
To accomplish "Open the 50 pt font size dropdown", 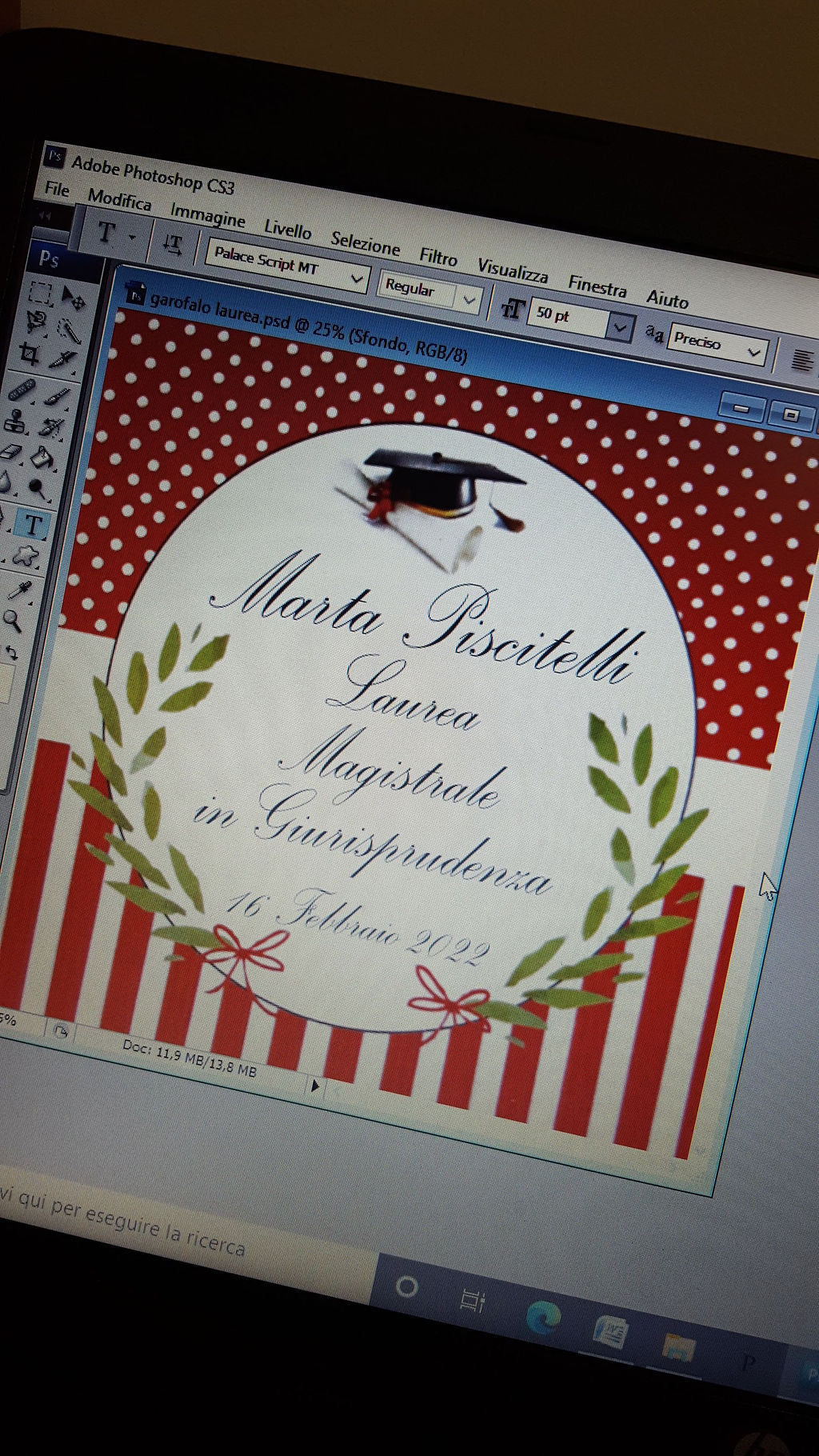I will (x=619, y=326).
